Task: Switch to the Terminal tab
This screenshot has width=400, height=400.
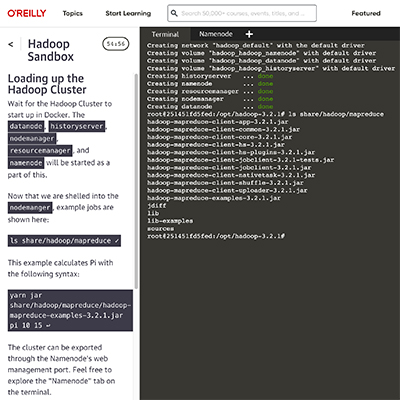Action: [165, 34]
